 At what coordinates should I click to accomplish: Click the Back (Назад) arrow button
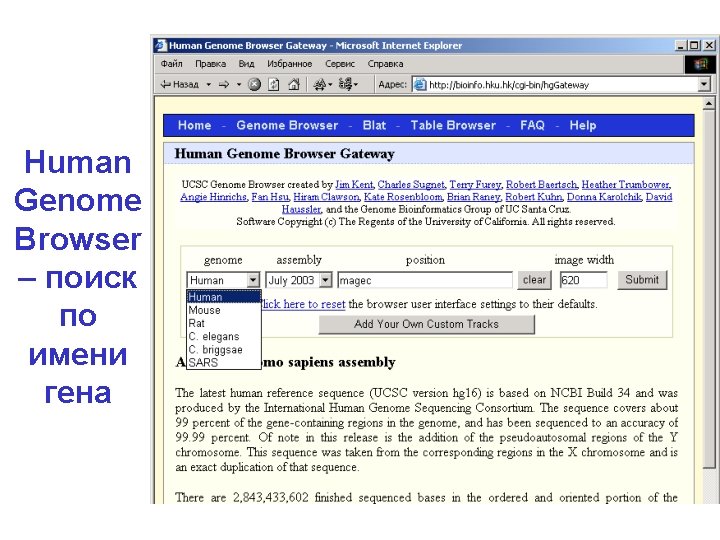(x=179, y=84)
